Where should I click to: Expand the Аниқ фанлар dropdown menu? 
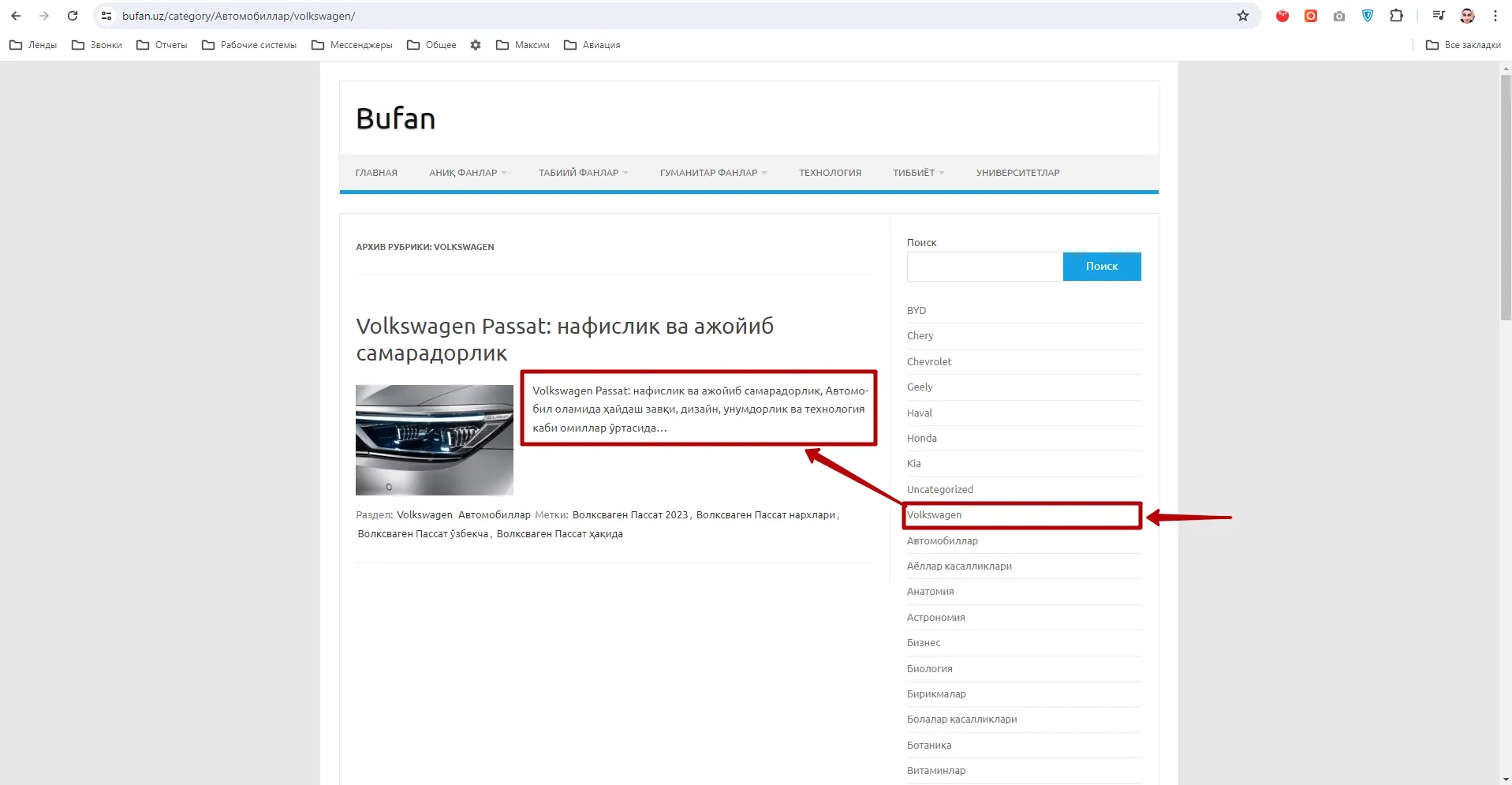(x=467, y=173)
